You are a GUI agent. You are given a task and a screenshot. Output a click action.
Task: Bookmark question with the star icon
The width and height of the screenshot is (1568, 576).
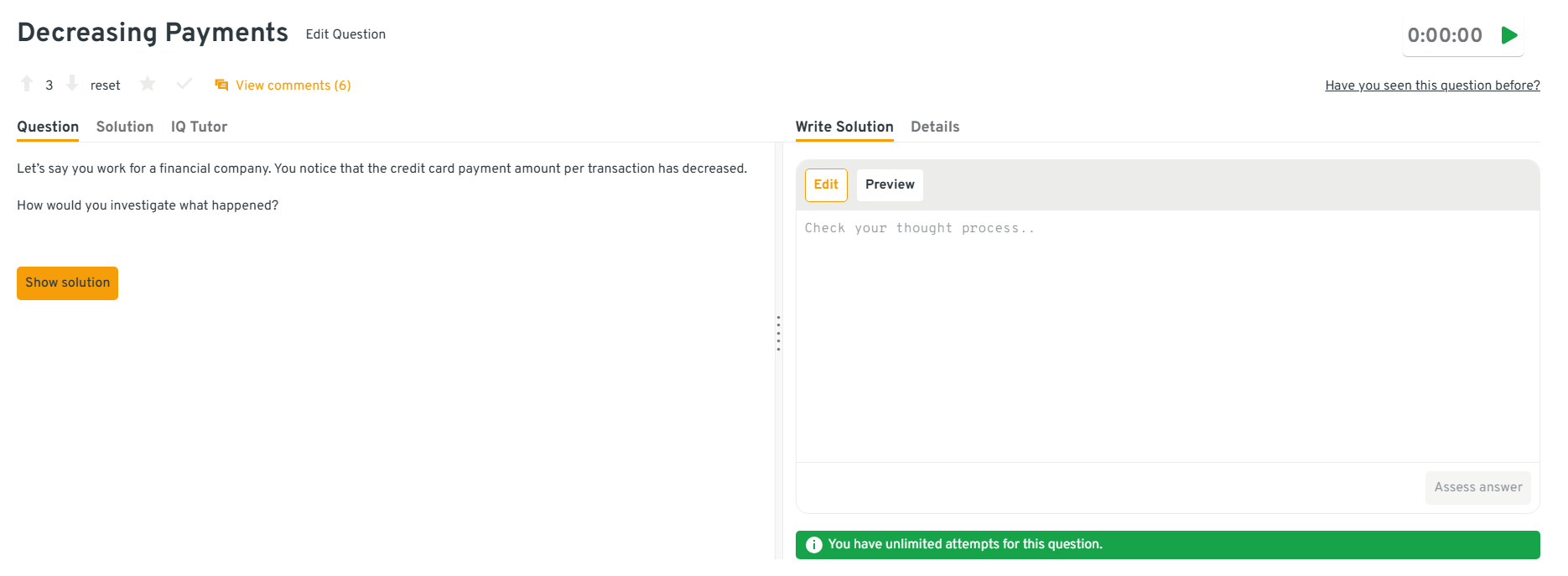coord(148,84)
